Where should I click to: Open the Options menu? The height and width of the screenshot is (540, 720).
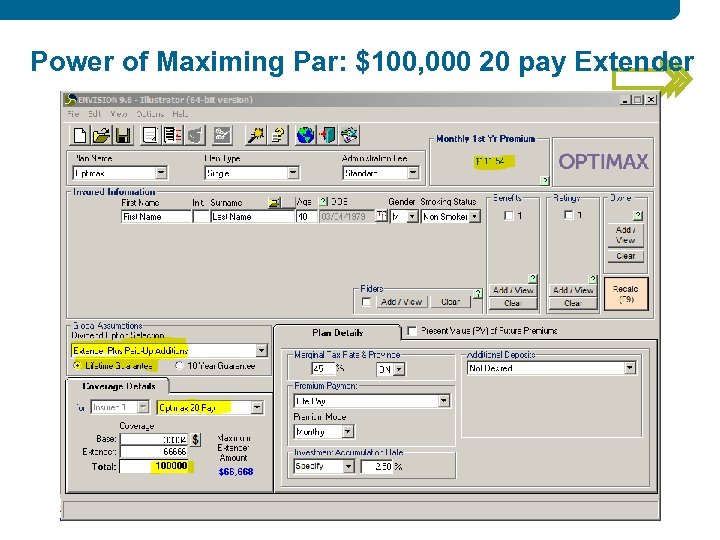pos(150,114)
